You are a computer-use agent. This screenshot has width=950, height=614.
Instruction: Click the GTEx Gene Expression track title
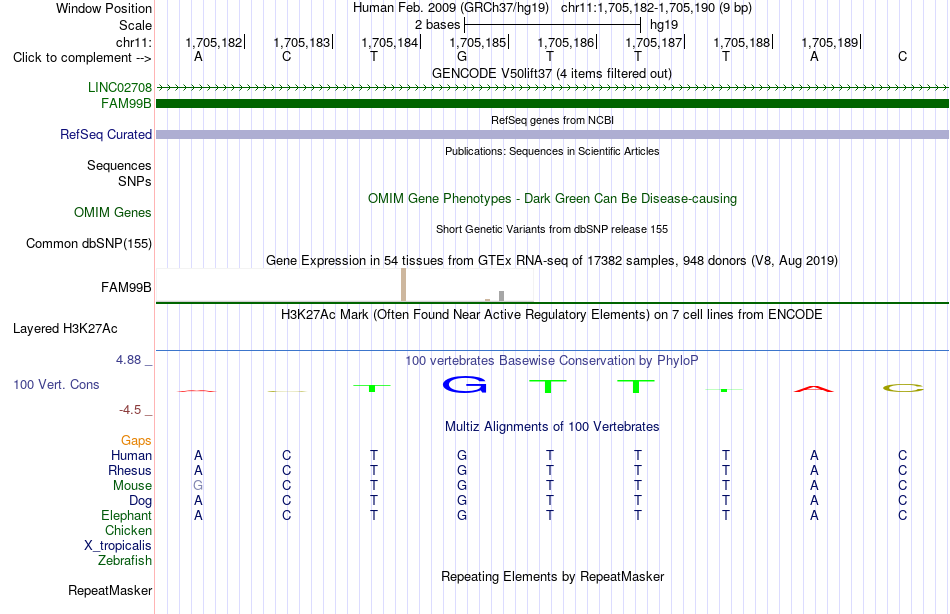552,261
